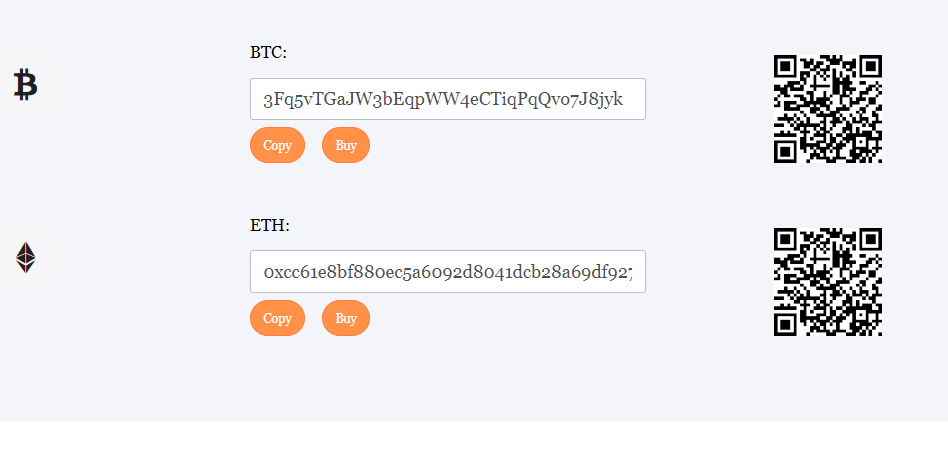Viewport: 948px width, 460px height.
Task: Copy the BTC wallet address
Action: pyautogui.click(x=278, y=145)
